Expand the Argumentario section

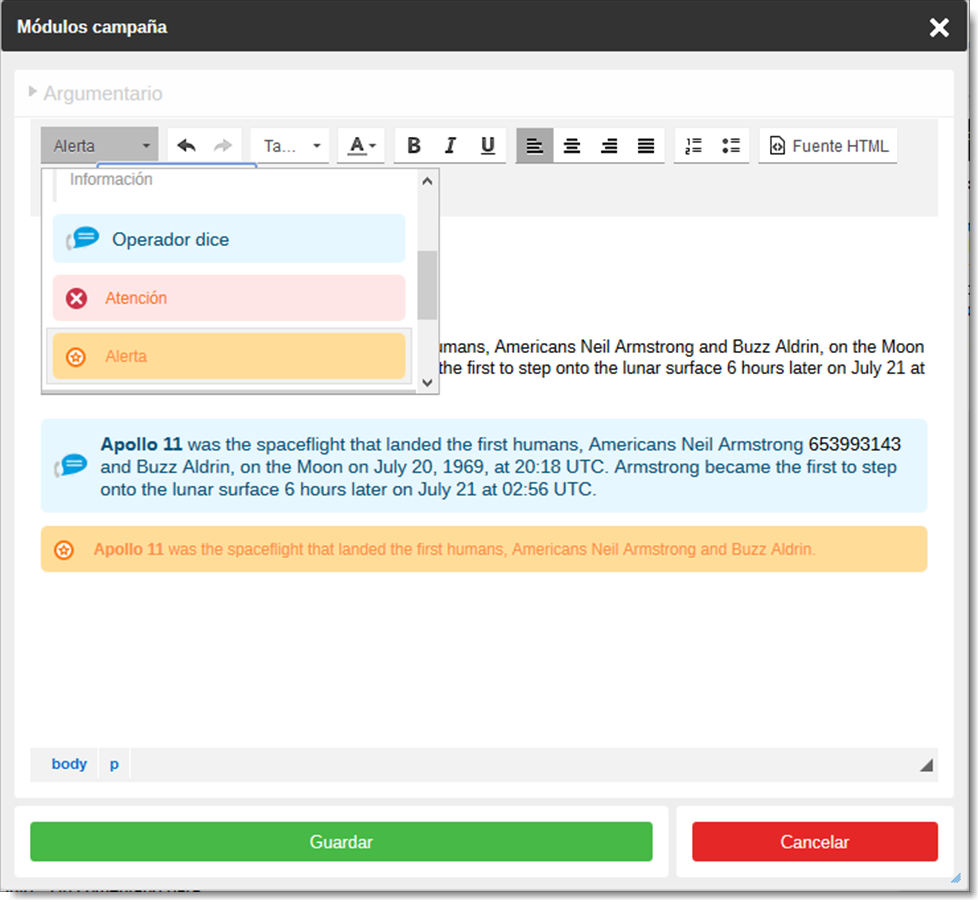coord(95,93)
